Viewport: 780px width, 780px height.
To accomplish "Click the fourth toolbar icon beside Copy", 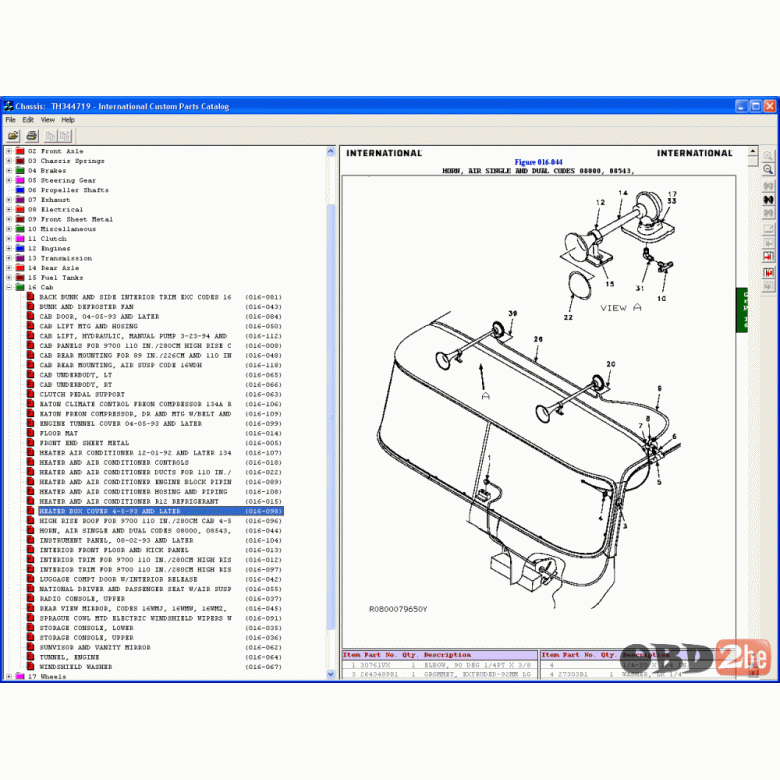I will pos(65,135).
